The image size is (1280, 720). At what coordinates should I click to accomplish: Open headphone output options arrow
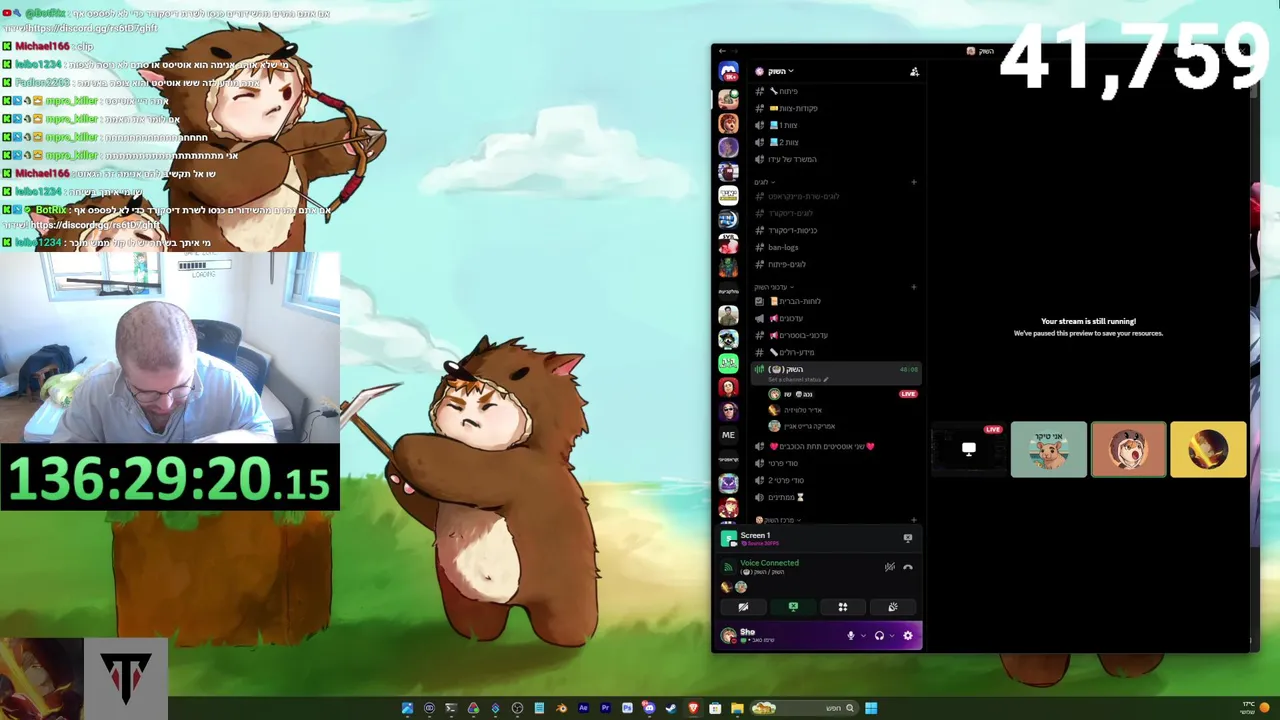coord(891,635)
